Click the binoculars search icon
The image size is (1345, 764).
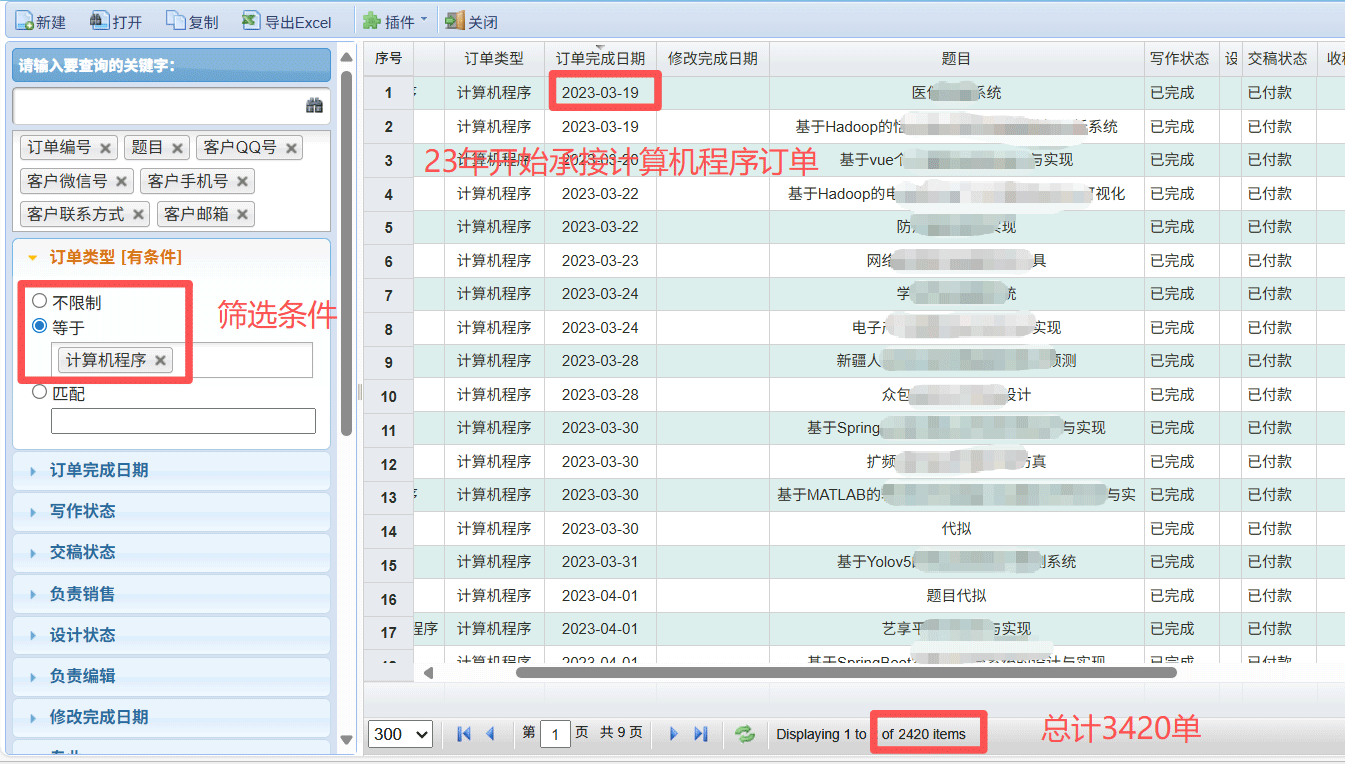(314, 105)
